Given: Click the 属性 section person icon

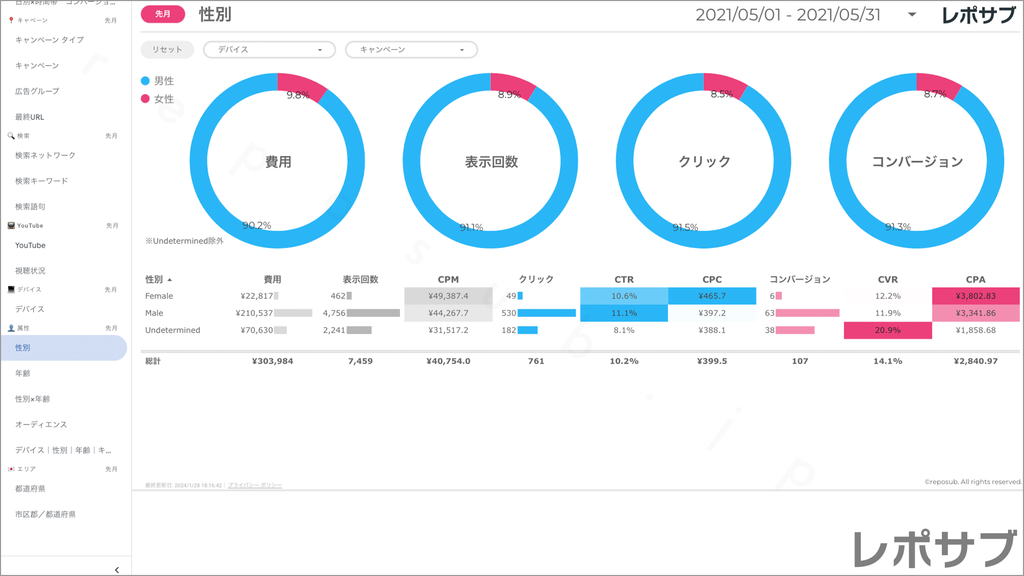Looking at the screenshot, I should point(10,328).
